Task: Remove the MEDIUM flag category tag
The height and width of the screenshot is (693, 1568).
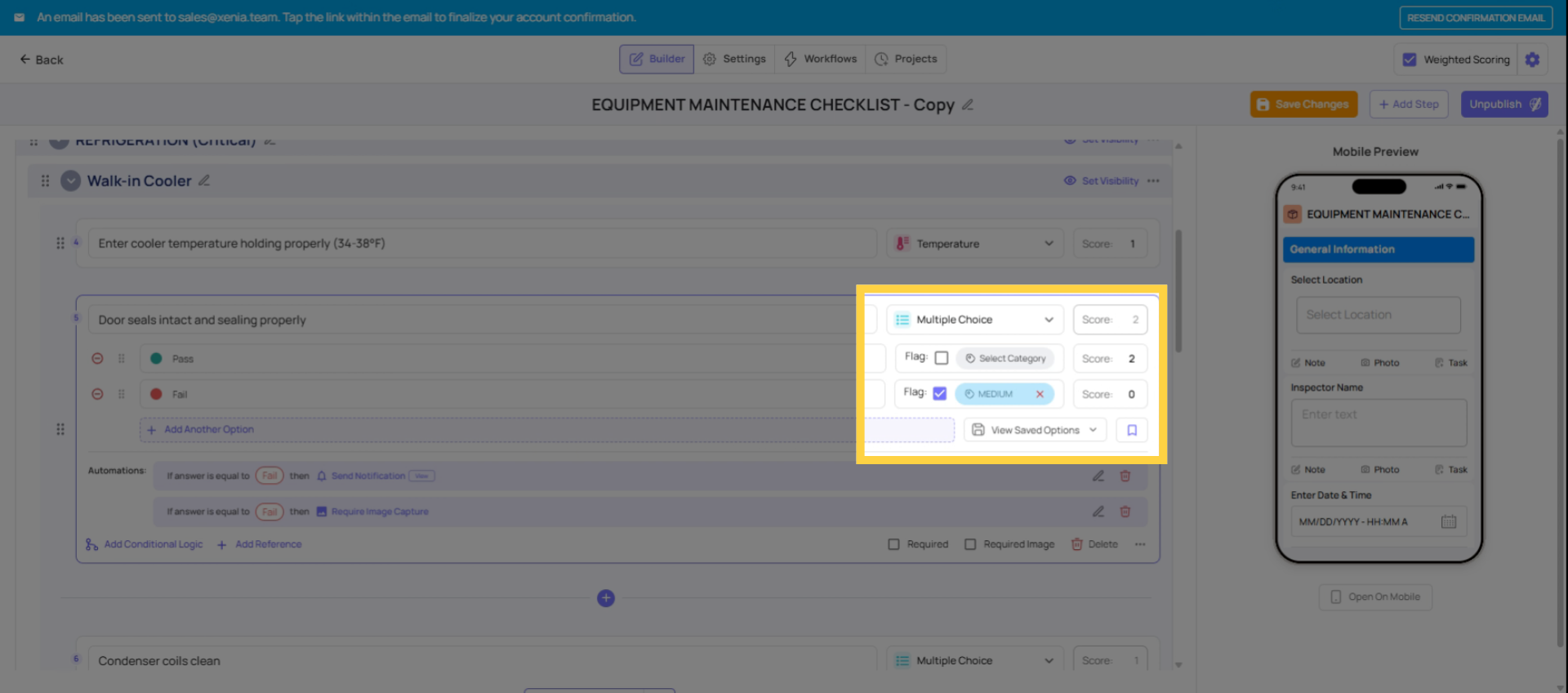Action: 1040,394
